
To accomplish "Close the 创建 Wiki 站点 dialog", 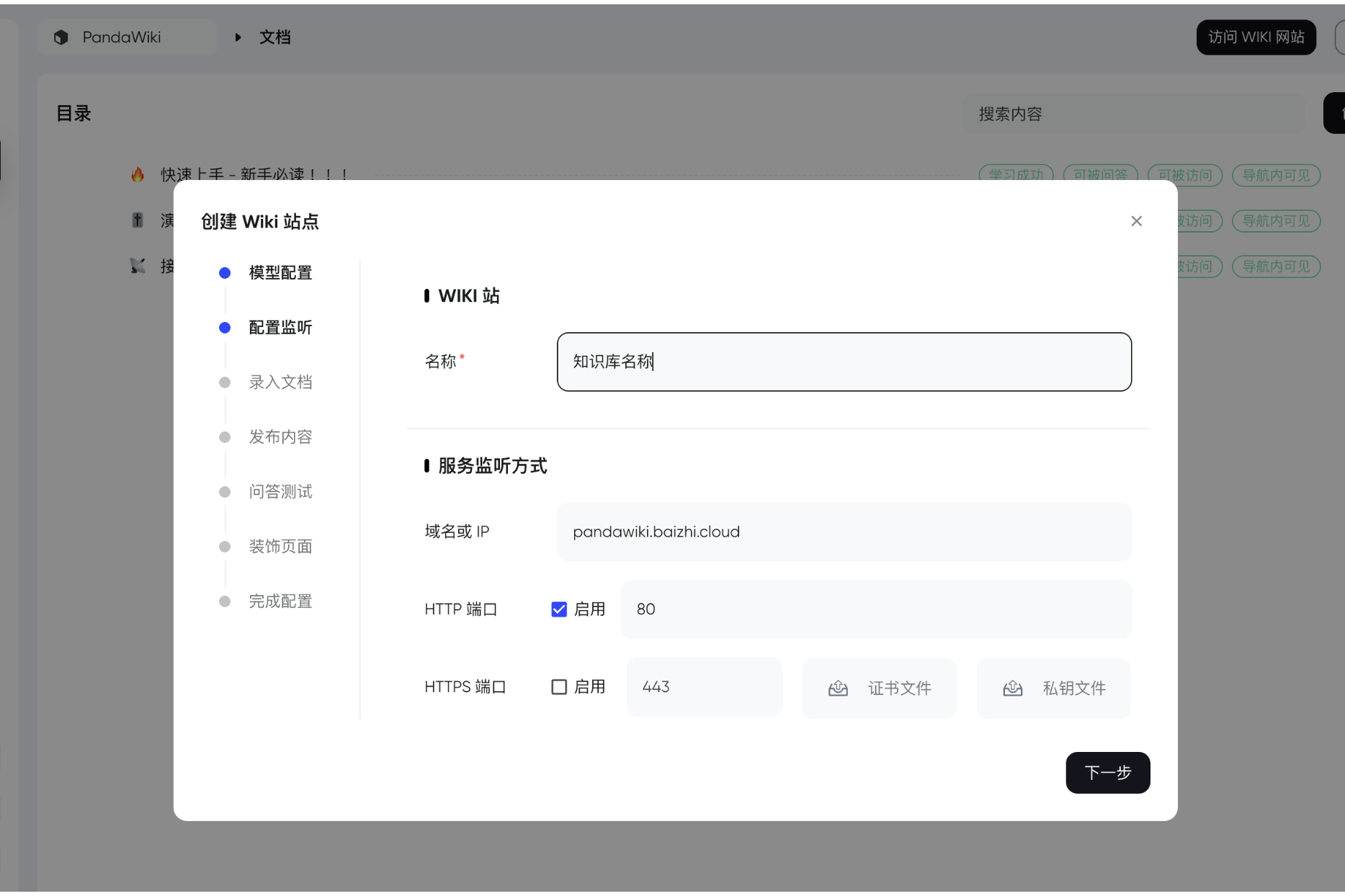I will pyautogui.click(x=1136, y=221).
